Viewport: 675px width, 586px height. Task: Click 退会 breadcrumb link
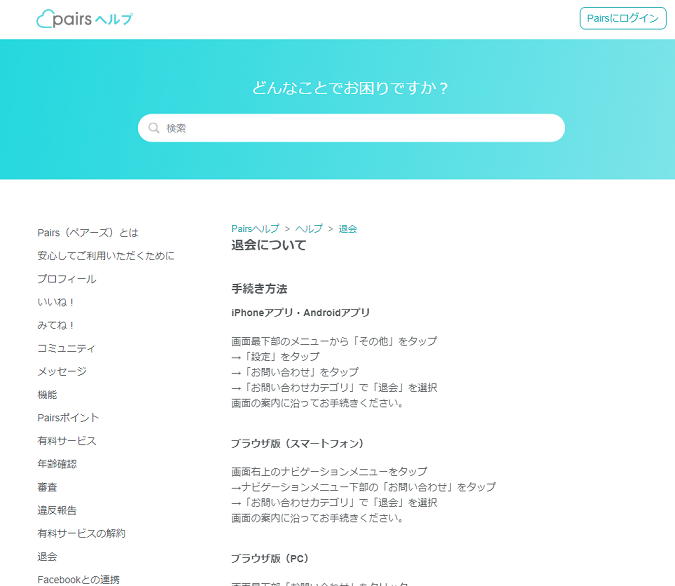(348, 229)
